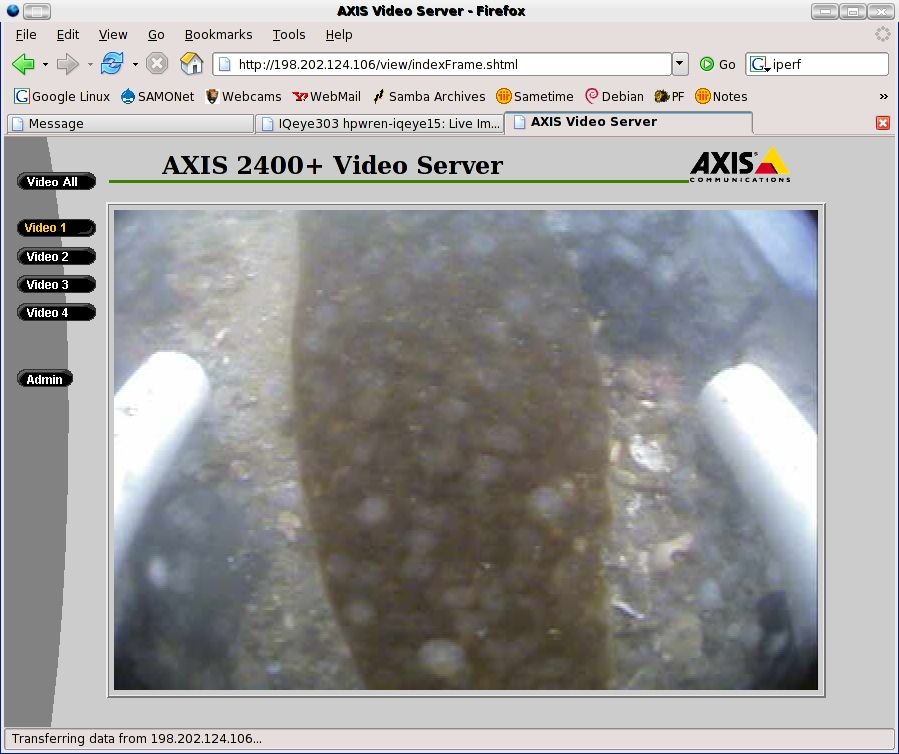This screenshot has height=754, width=899.
Task: Click the green Go button
Action: click(x=717, y=64)
